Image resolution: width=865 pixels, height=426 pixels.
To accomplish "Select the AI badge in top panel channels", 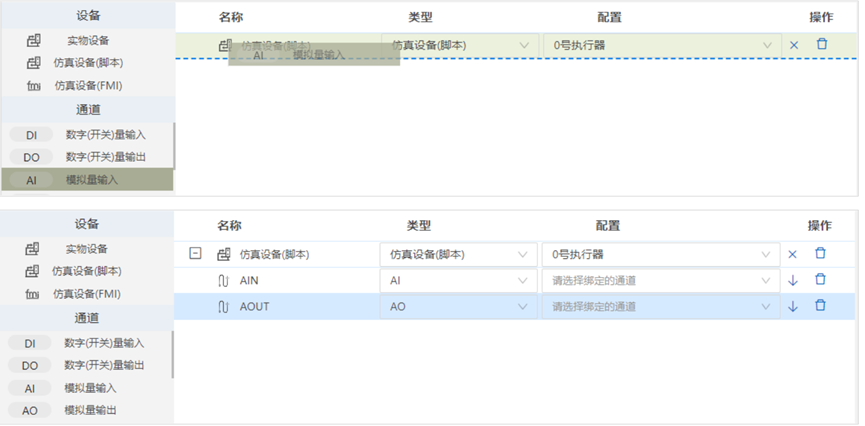I will [x=31, y=180].
